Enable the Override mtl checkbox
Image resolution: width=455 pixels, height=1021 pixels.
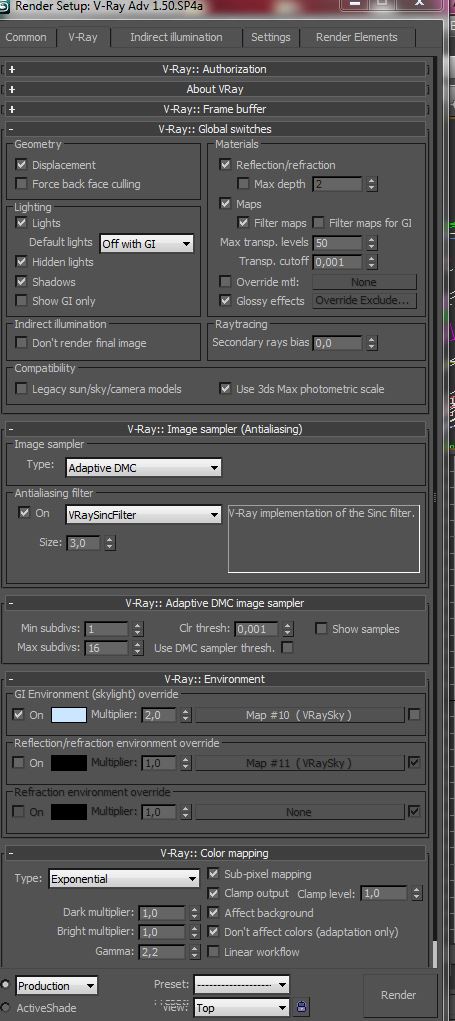click(x=225, y=282)
